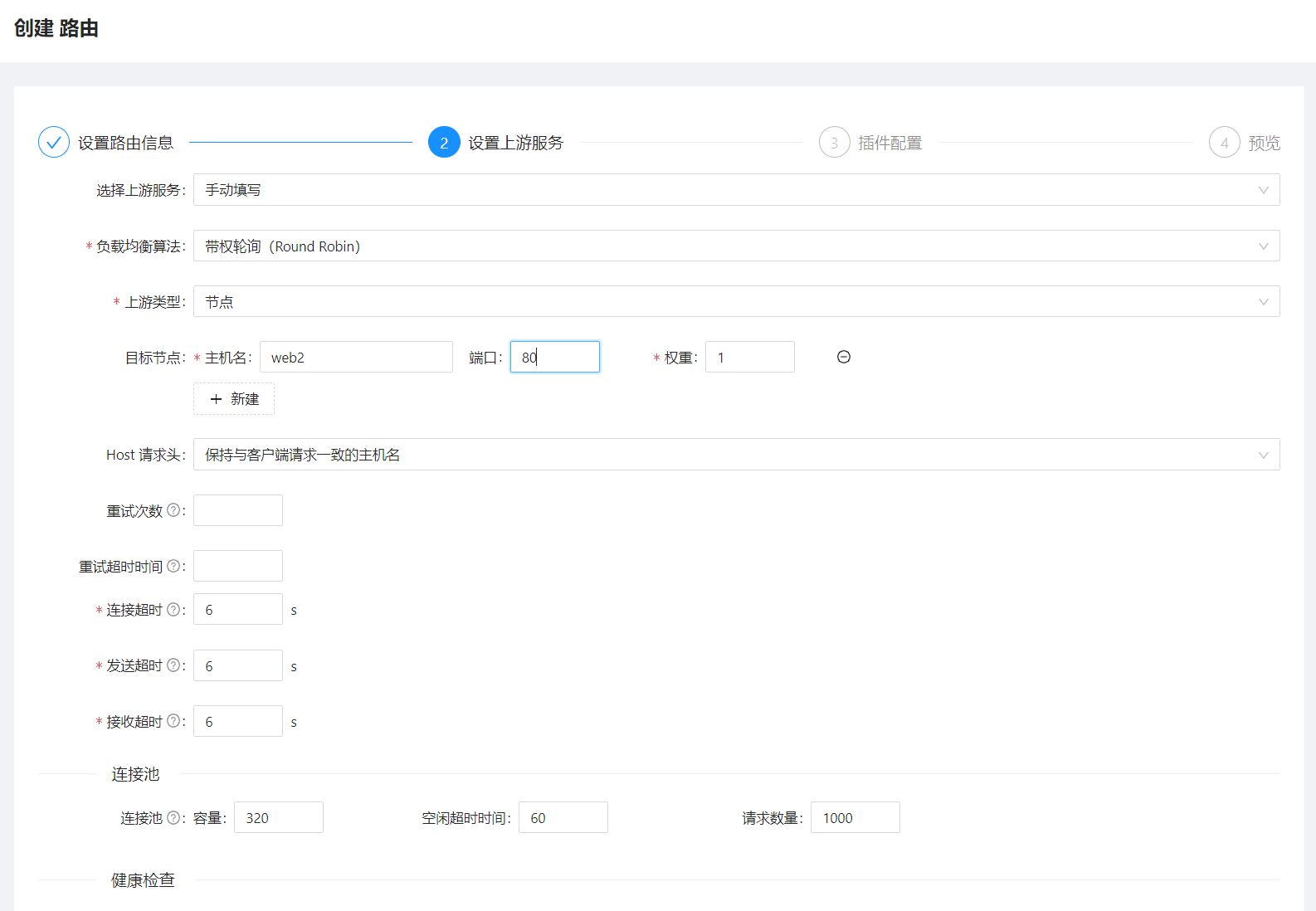Click the 预览 step label
This screenshot has width=1316, height=911.
click(1264, 143)
